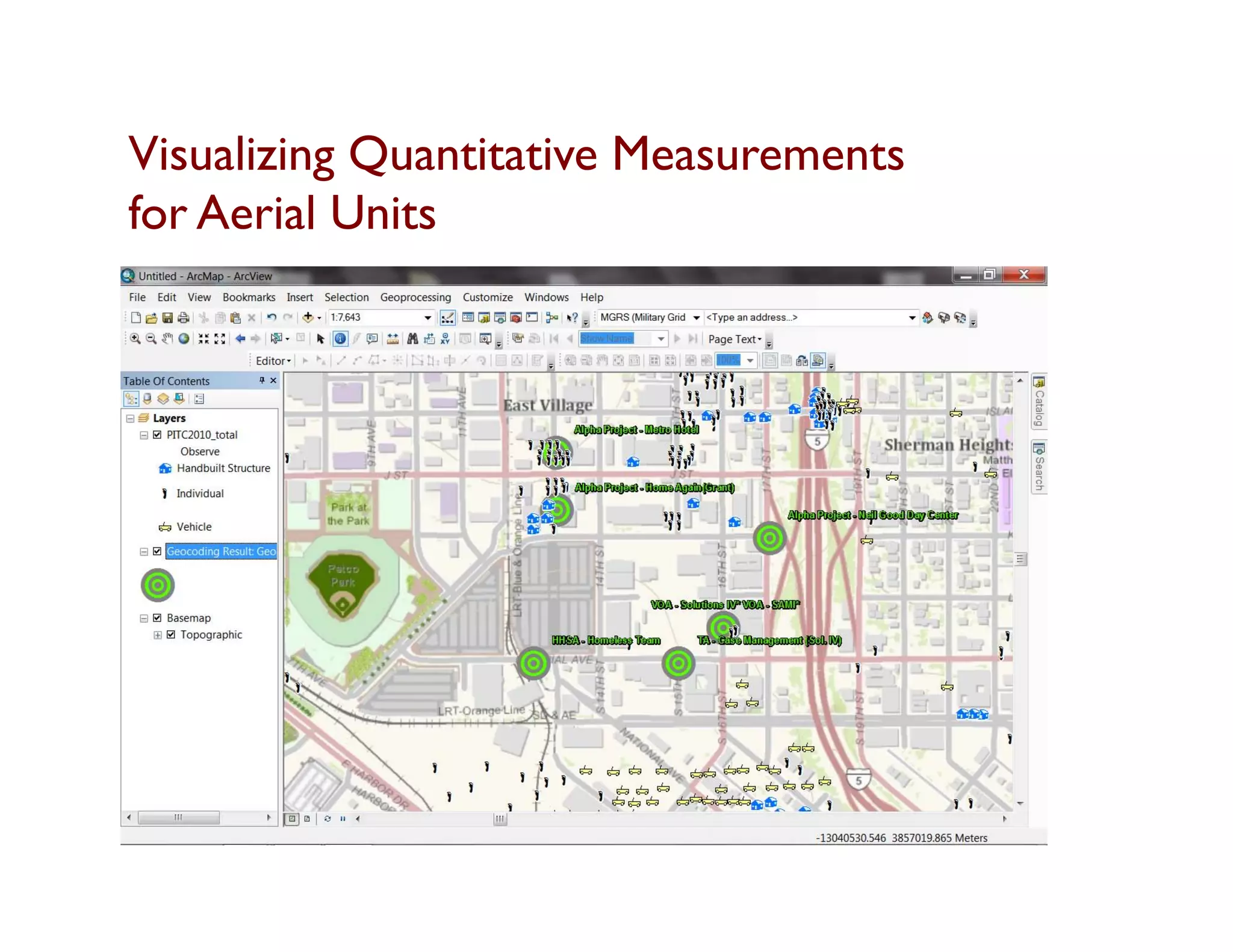This screenshot has width=1233, height=952.
Task: Refresh the map display
Action: coord(328,819)
